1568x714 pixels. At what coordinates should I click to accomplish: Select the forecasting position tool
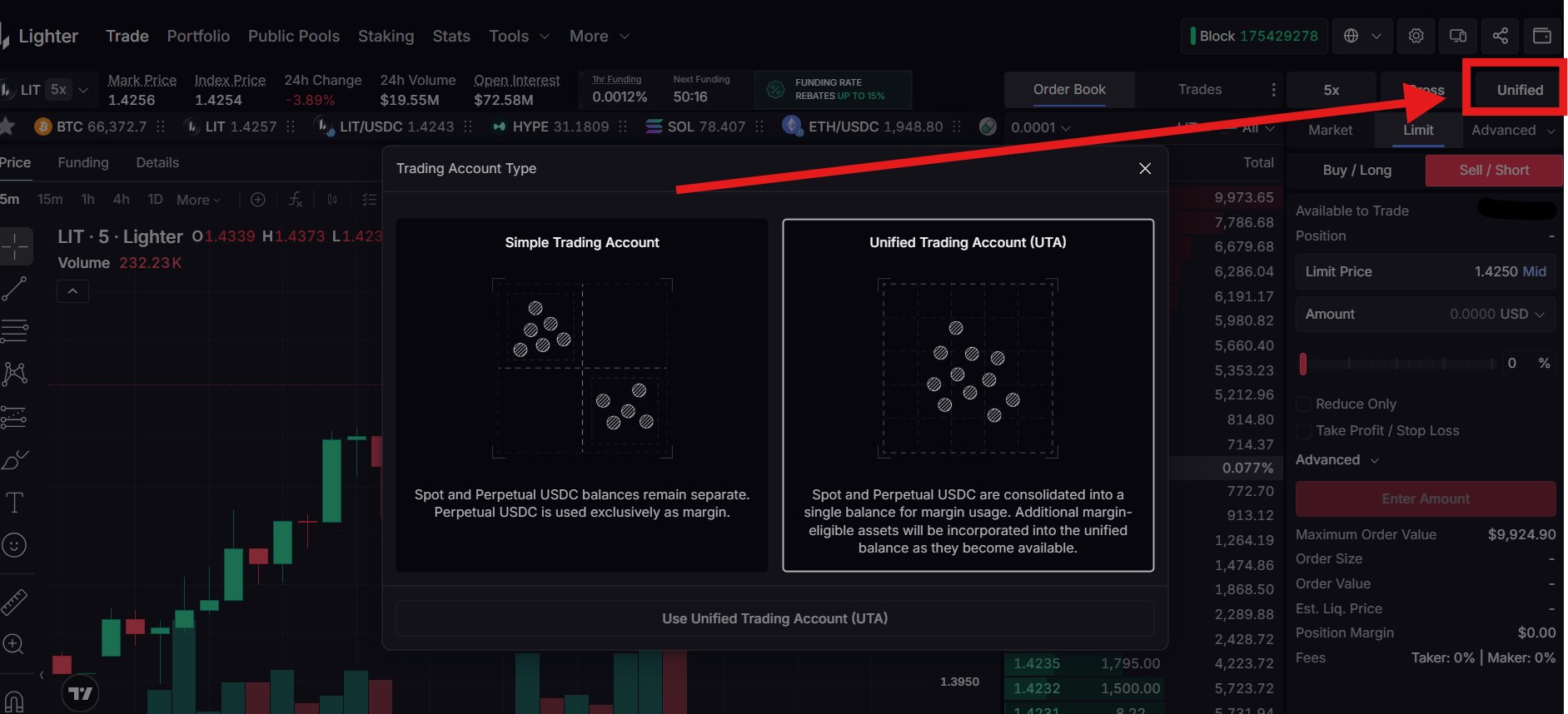click(x=14, y=417)
